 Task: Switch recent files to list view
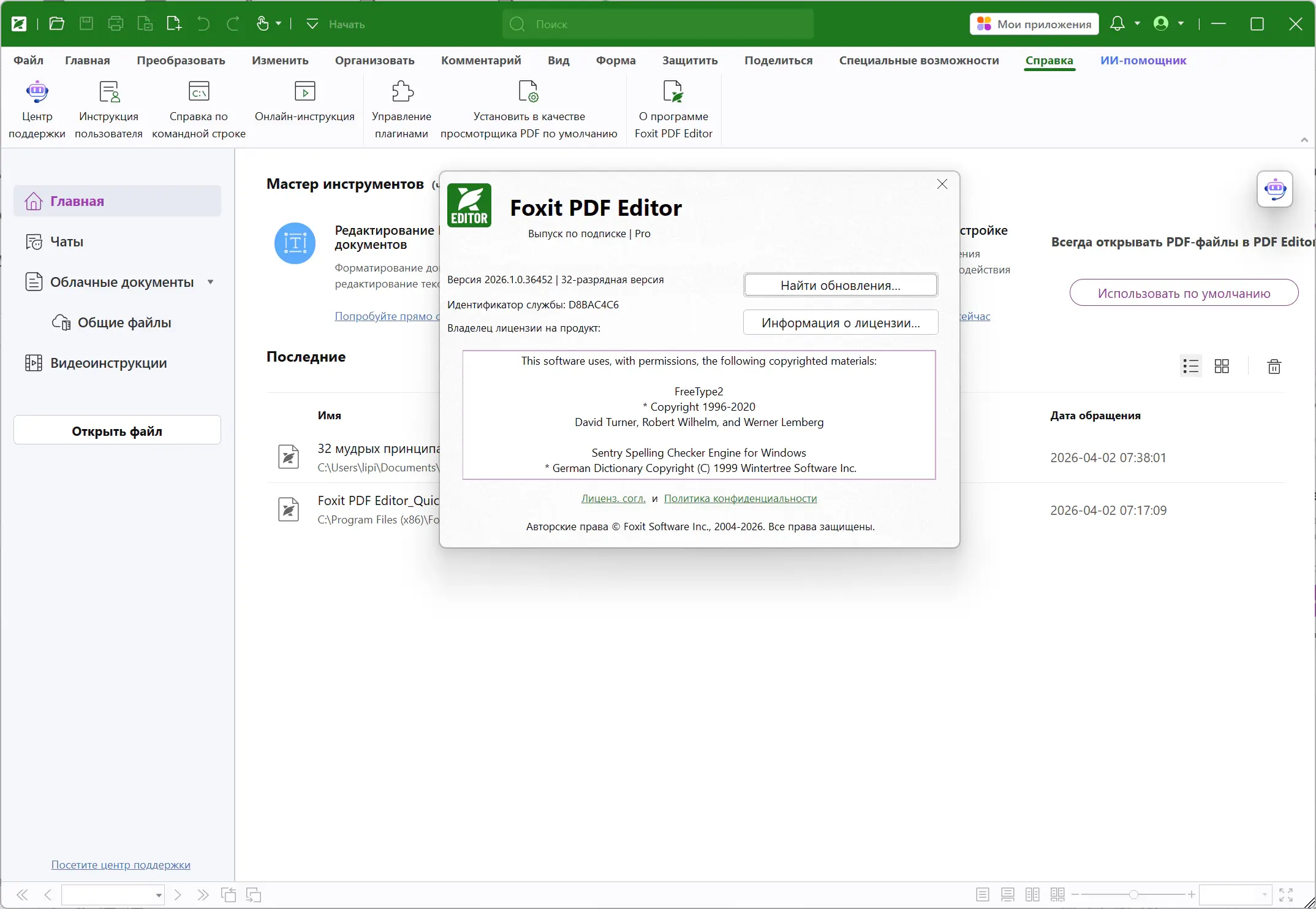click(x=1190, y=367)
